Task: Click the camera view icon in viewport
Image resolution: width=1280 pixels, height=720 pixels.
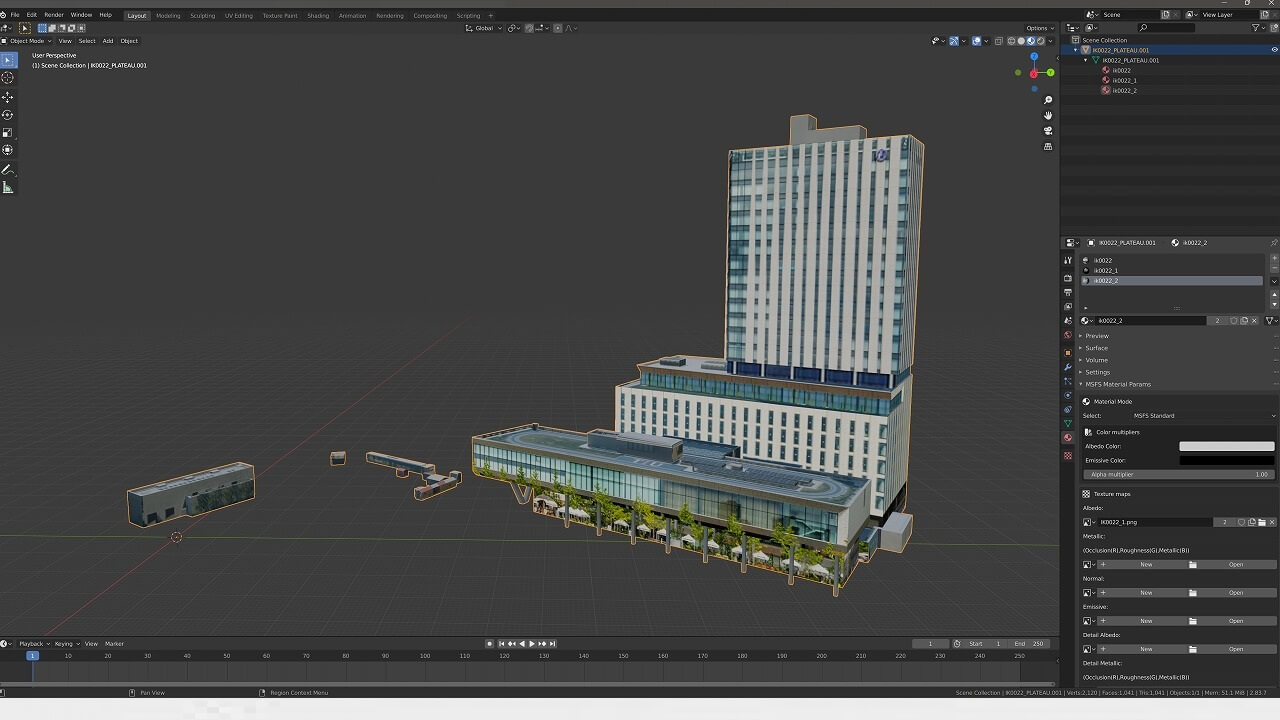Action: pos(1048,131)
